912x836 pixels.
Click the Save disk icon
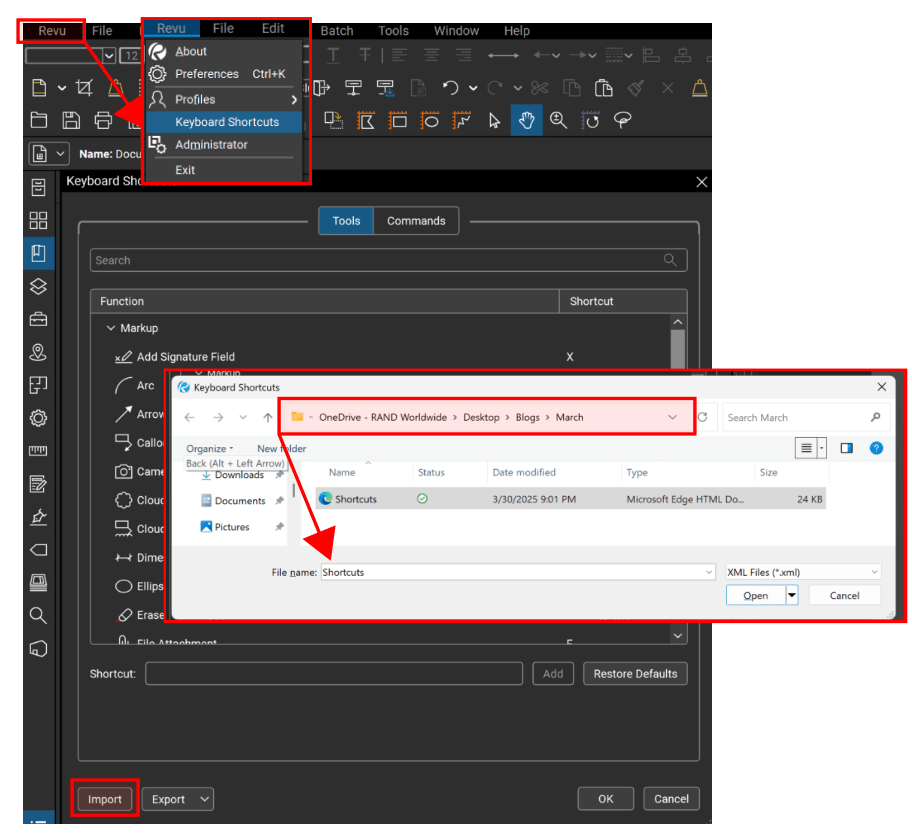tap(71, 120)
